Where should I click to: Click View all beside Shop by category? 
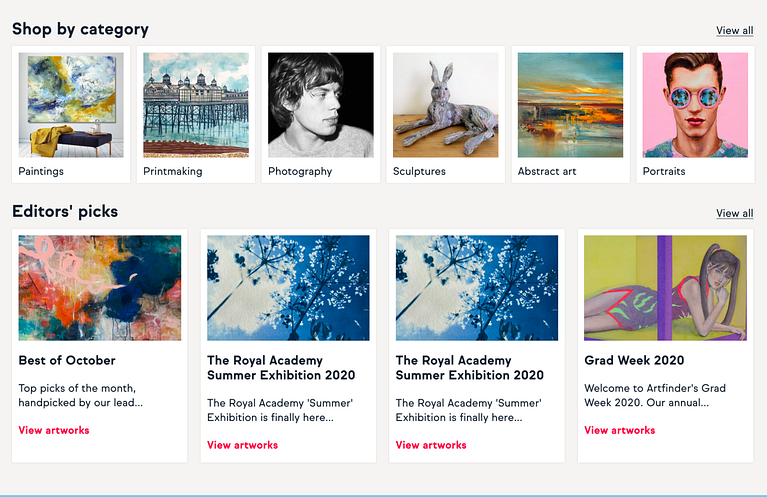(735, 30)
